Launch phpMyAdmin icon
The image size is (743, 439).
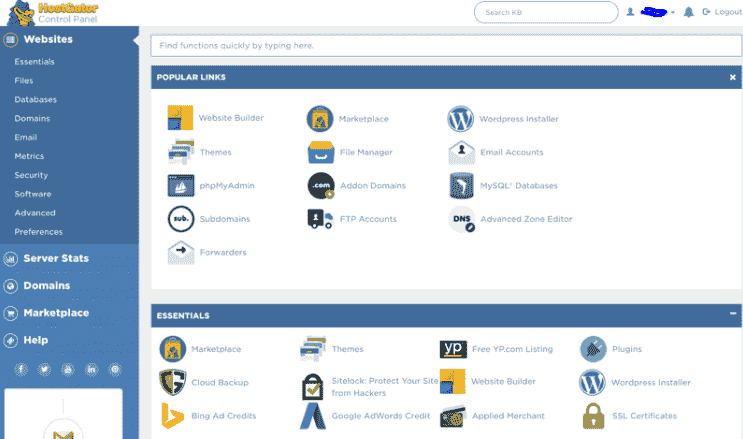click(181, 185)
